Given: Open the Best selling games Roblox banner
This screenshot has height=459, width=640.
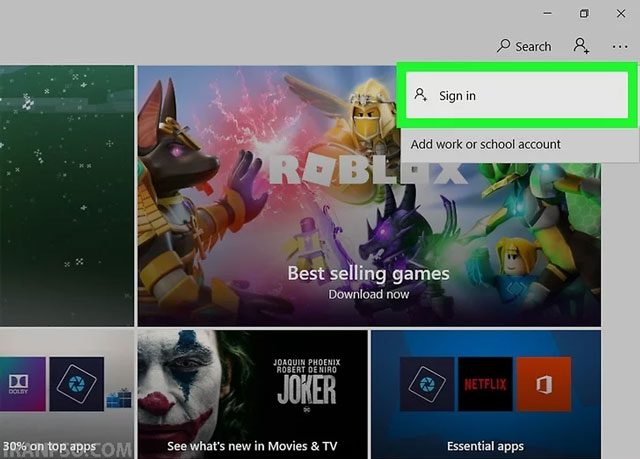Looking at the screenshot, I should tap(369, 196).
